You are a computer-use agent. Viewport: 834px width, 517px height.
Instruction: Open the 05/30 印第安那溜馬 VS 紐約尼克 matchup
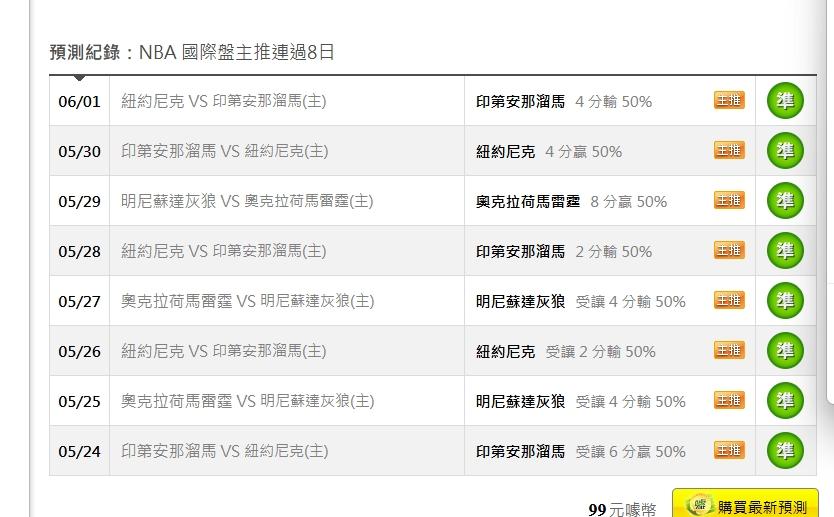[x=224, y=151]
